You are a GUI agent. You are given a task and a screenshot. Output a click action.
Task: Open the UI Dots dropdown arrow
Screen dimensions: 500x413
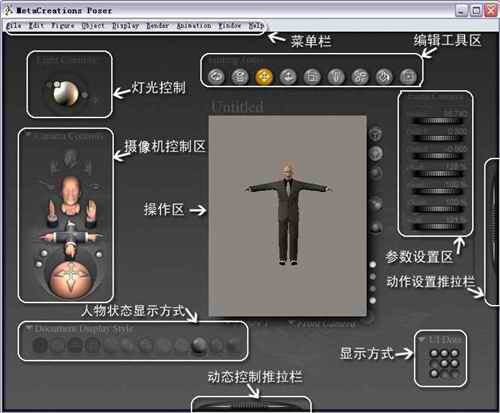(x=422, y=340)
